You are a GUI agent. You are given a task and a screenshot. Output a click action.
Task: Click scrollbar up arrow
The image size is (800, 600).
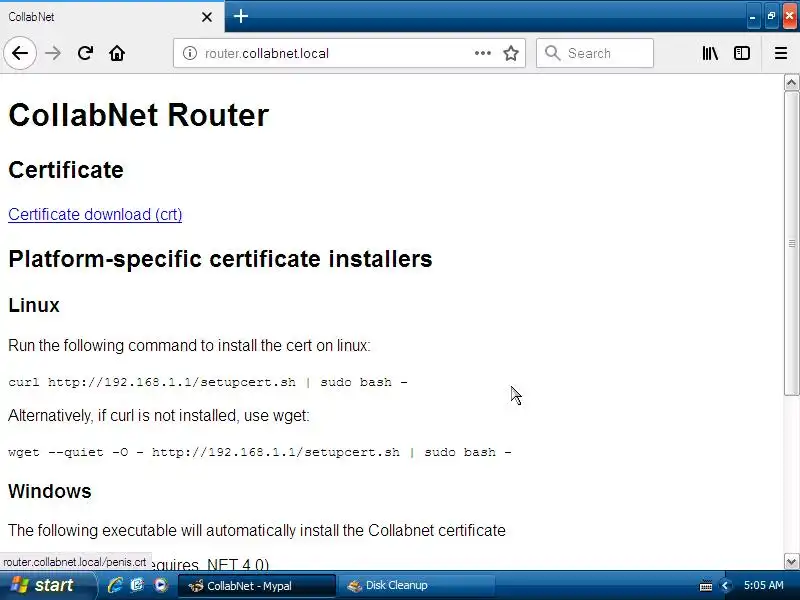[791, 83]
